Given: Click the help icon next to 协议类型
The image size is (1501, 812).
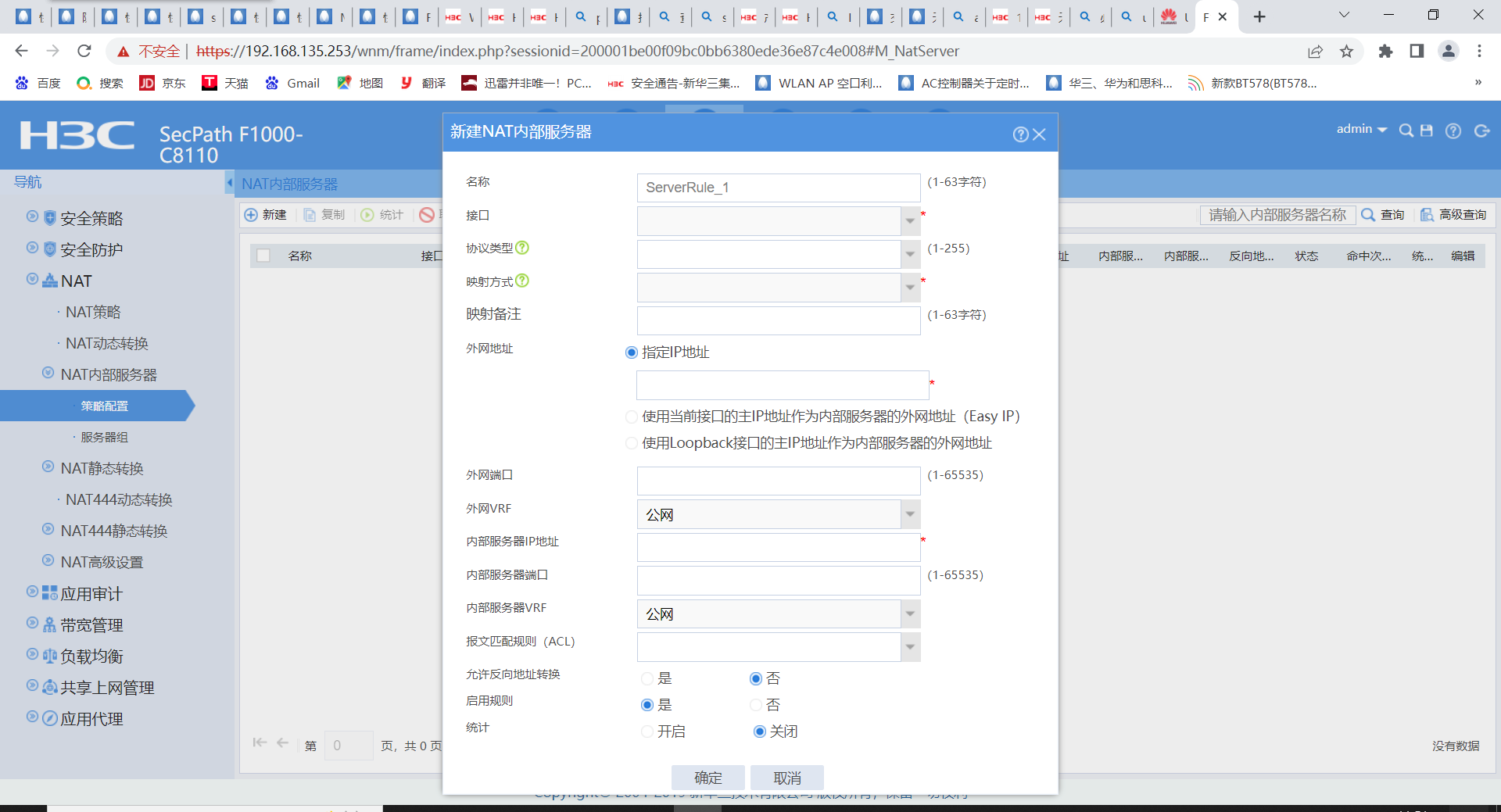Looking at the screenshot, I should click(x=522, y=248).
